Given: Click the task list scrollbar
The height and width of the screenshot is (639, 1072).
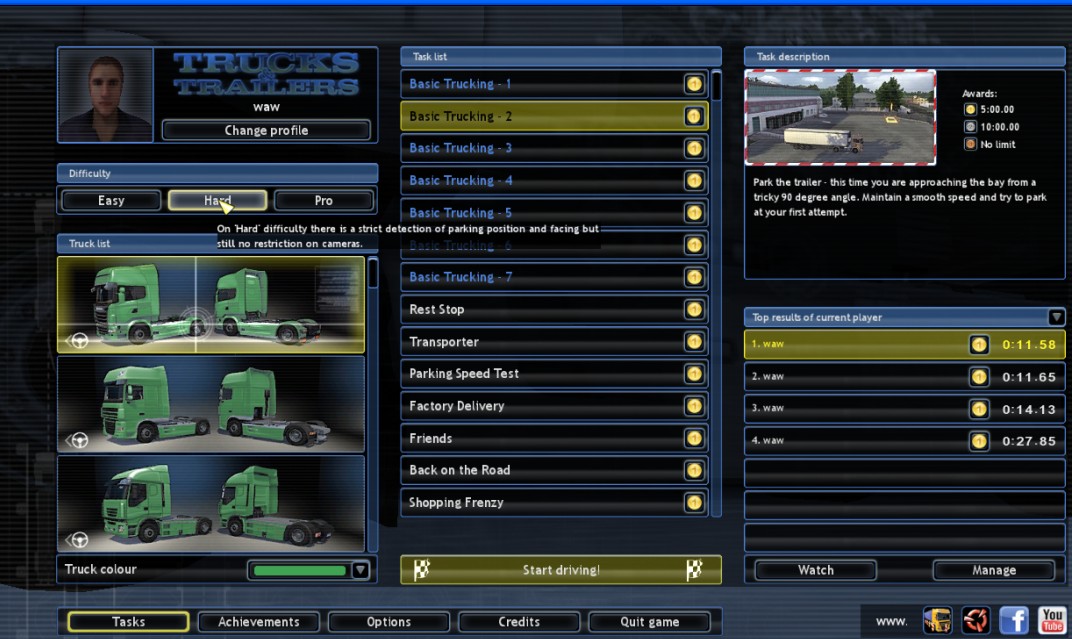Looking at the screenshot, I should point(716,293).
